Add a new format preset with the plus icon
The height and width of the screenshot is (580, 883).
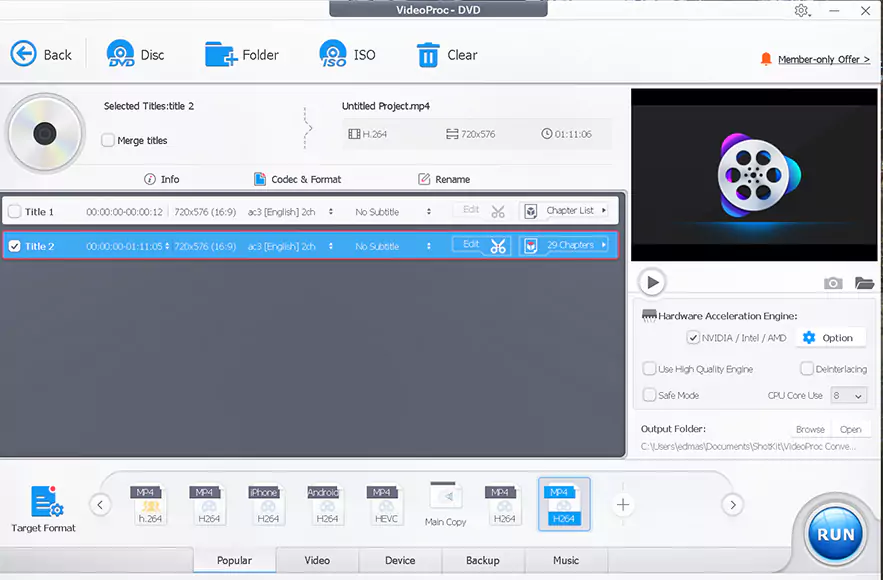[623, 505]
